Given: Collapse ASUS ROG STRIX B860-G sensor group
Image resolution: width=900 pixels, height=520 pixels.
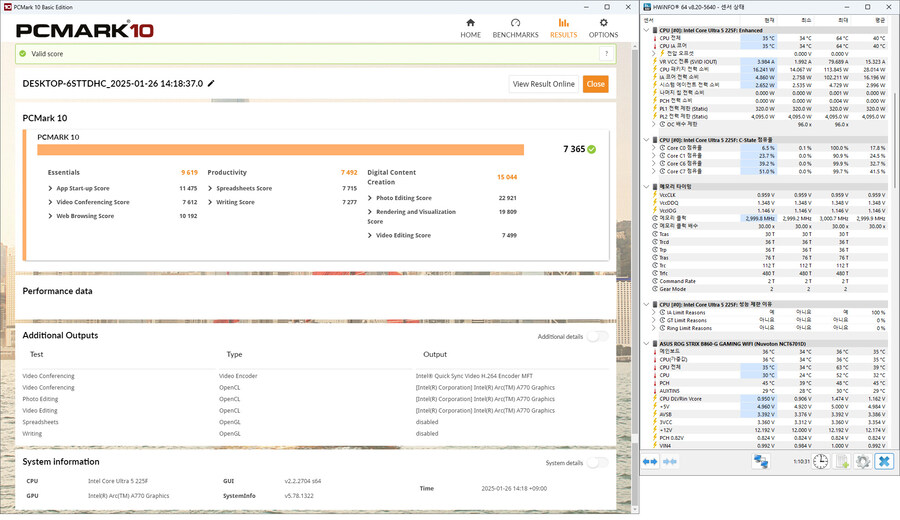Looking at the screenshot, I should click(646, 343).
